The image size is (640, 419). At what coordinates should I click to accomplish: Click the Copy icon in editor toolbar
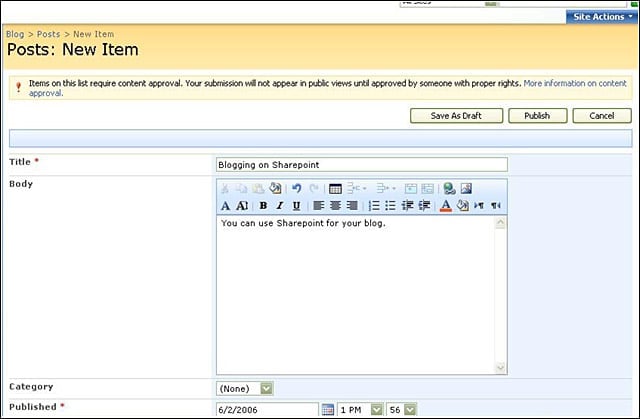pyautogui.click(x=242, y=188)
